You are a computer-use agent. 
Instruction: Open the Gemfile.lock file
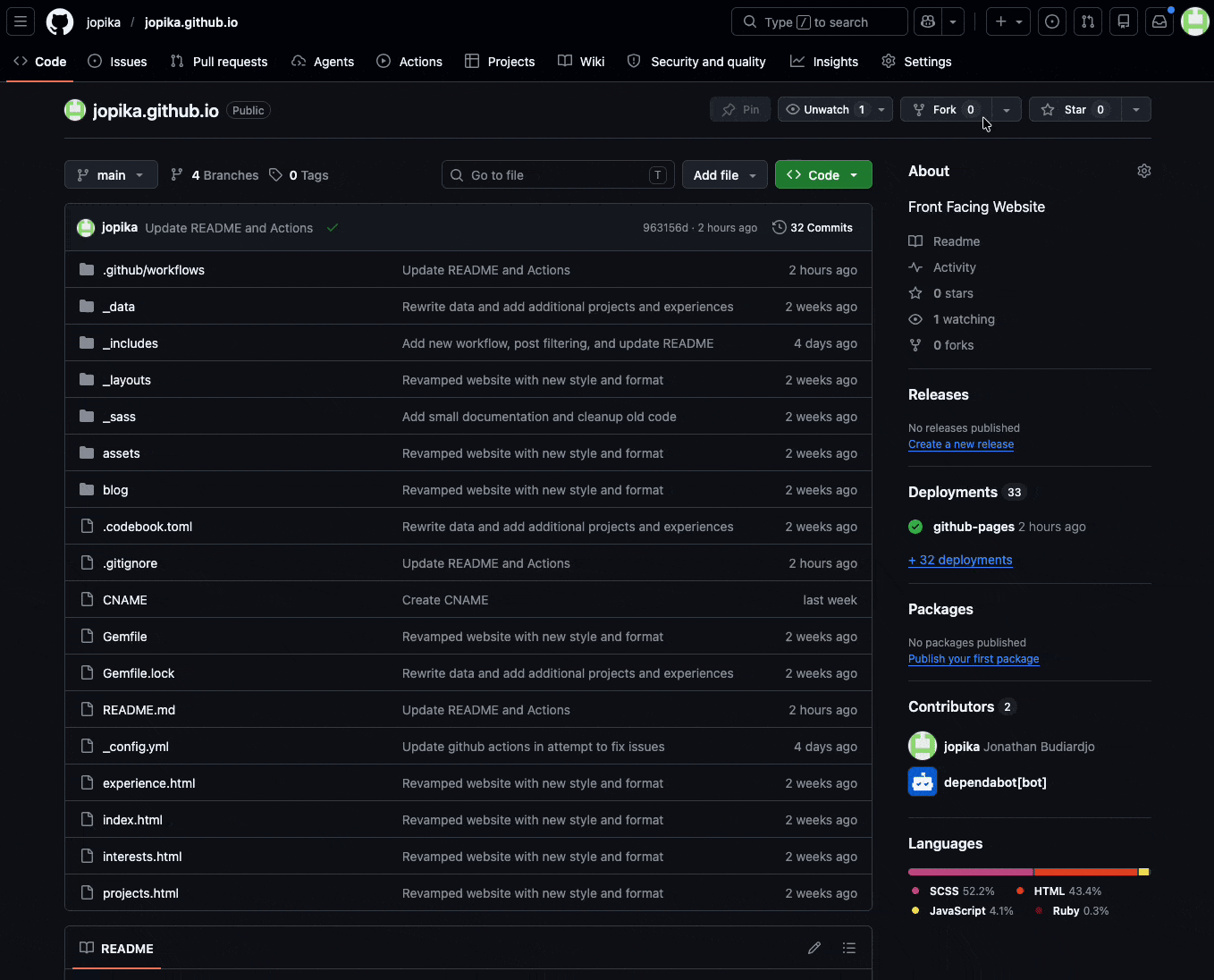pyautogui.click(x=139, y=673)
